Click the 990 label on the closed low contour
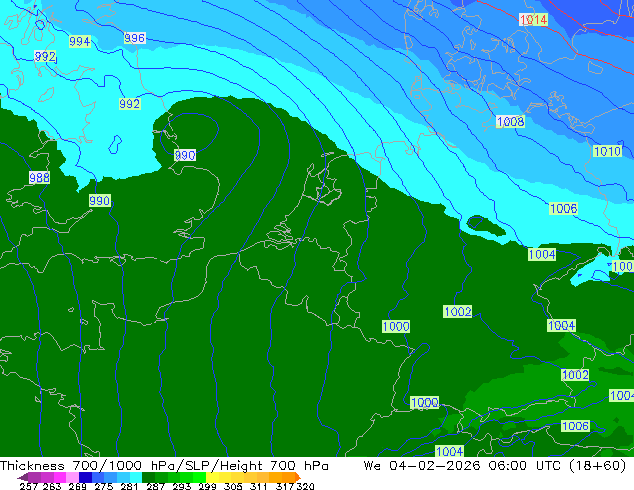 click(185, 155)
